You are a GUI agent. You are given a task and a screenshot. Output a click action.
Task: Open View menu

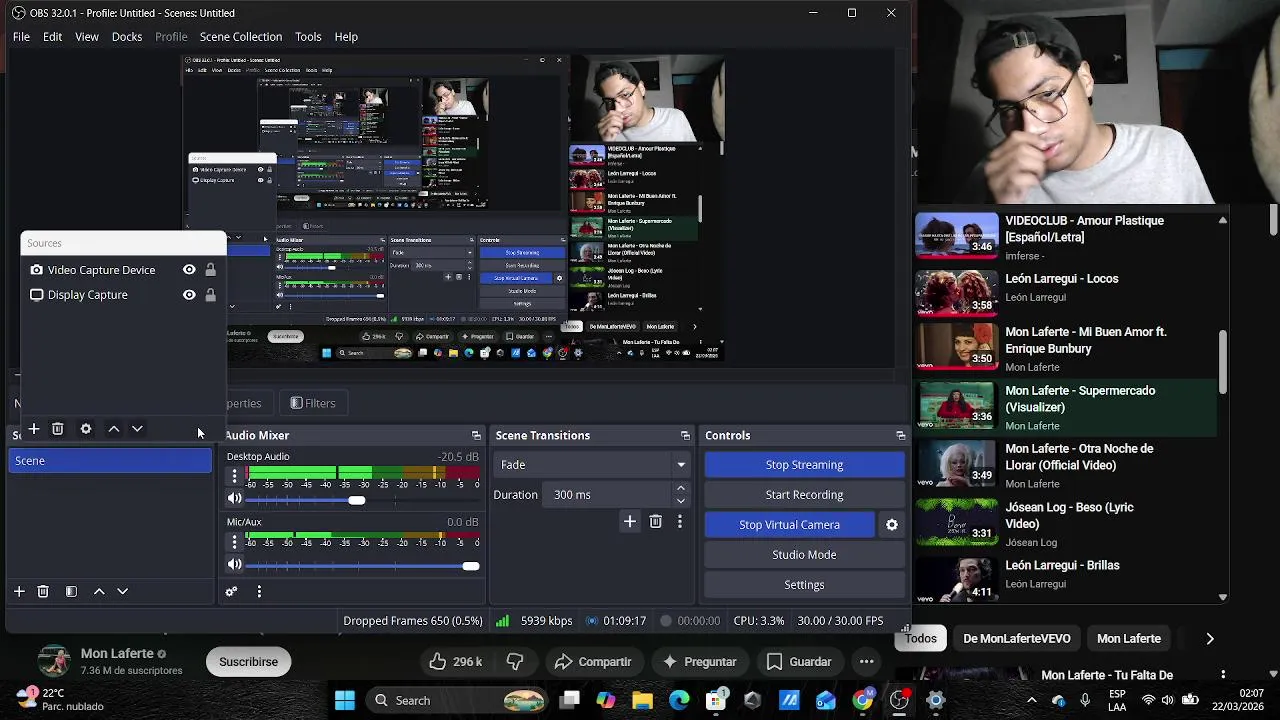[x=87, y=37]
